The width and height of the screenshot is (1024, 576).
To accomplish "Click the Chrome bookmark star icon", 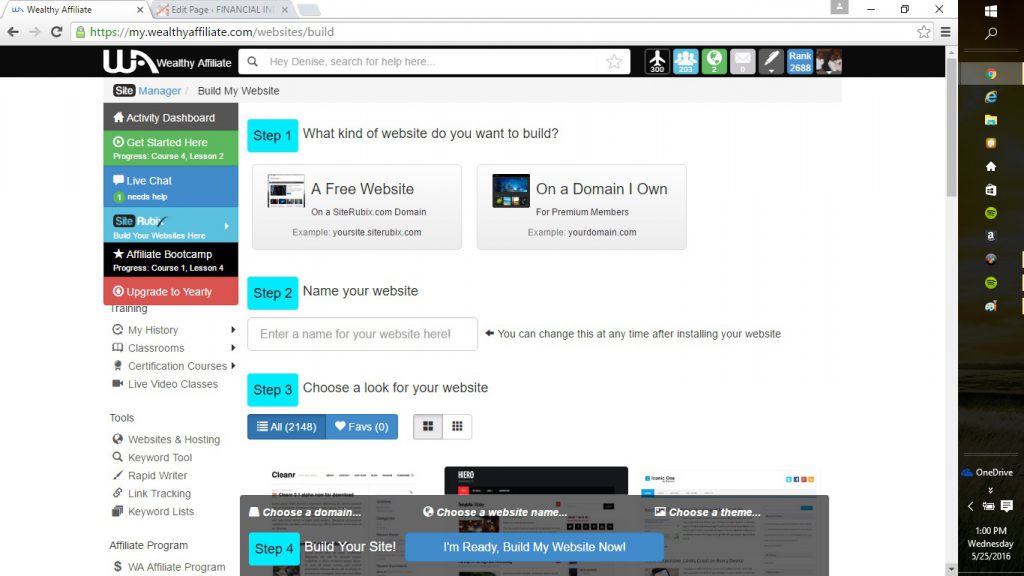I will pos(923,32).
